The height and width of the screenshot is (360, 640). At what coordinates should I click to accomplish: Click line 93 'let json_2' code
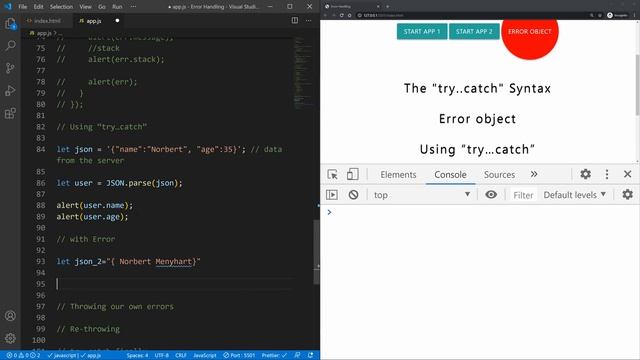(129, 261)
